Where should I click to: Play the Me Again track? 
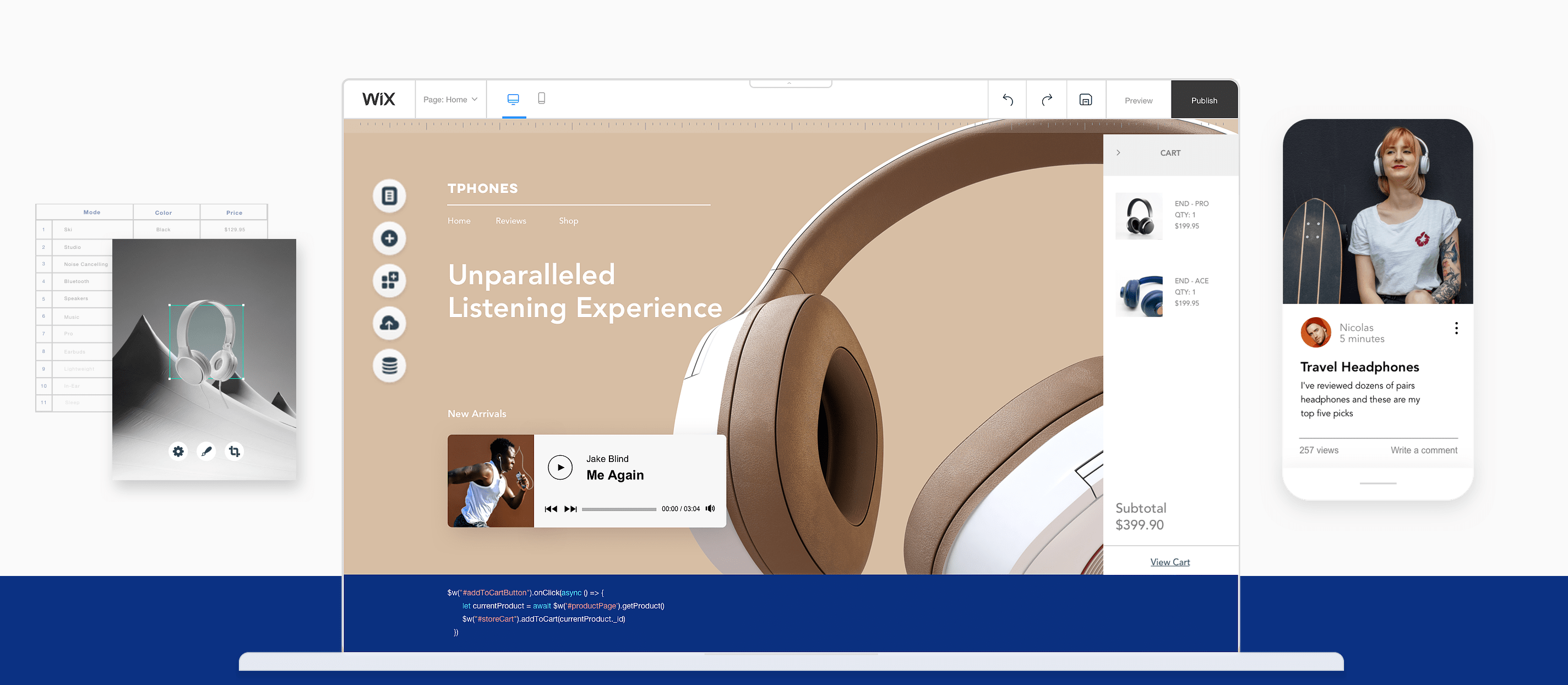[x=560, y=467]
